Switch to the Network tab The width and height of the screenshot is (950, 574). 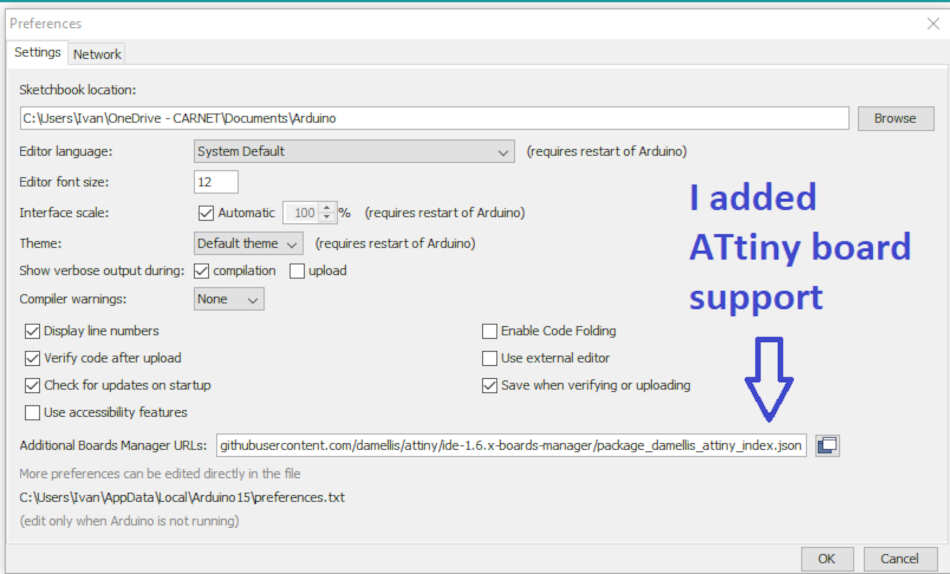coord(97,54)
